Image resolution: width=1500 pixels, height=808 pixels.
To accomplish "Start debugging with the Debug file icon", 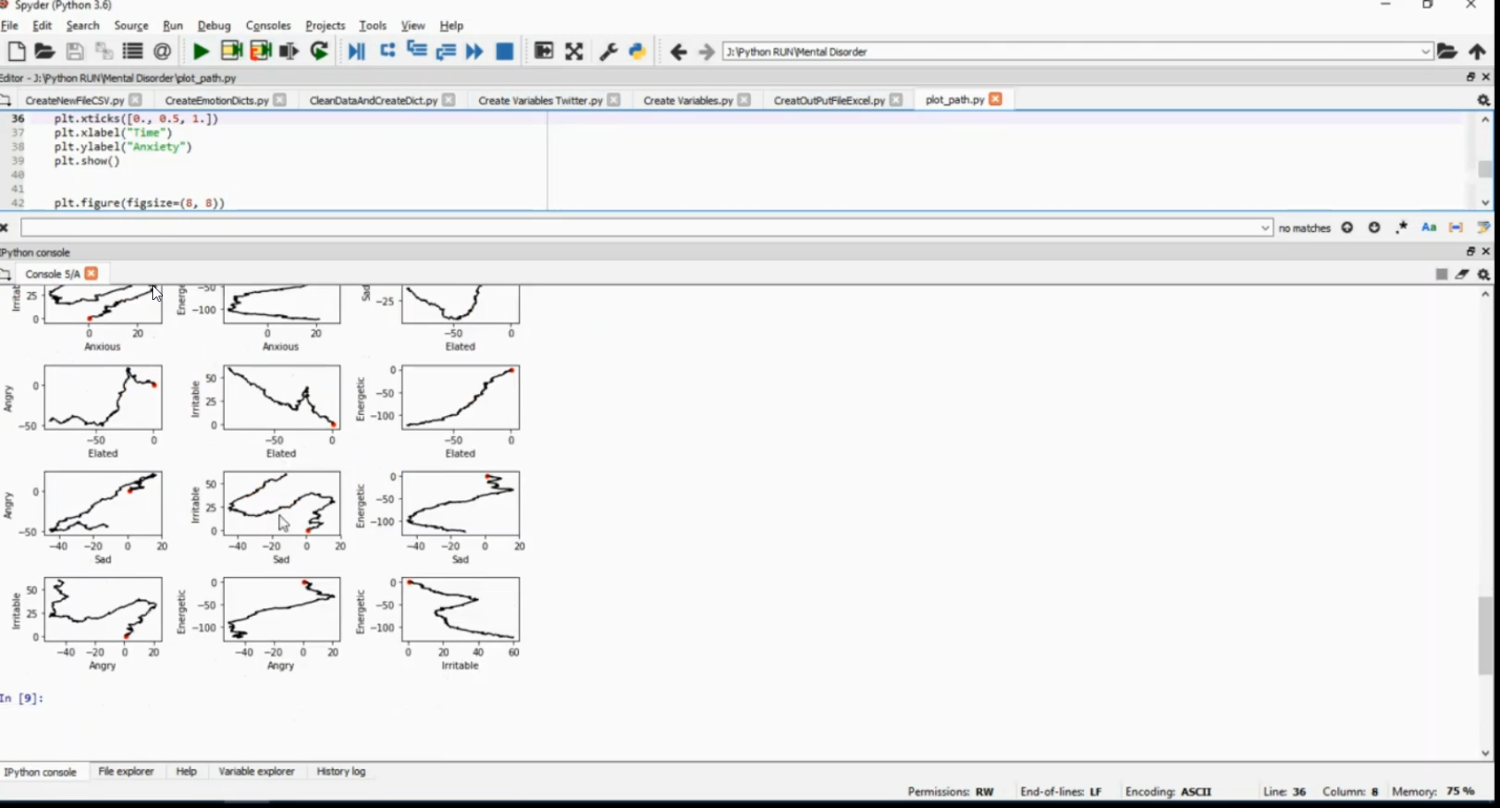I will click(356, 52).
